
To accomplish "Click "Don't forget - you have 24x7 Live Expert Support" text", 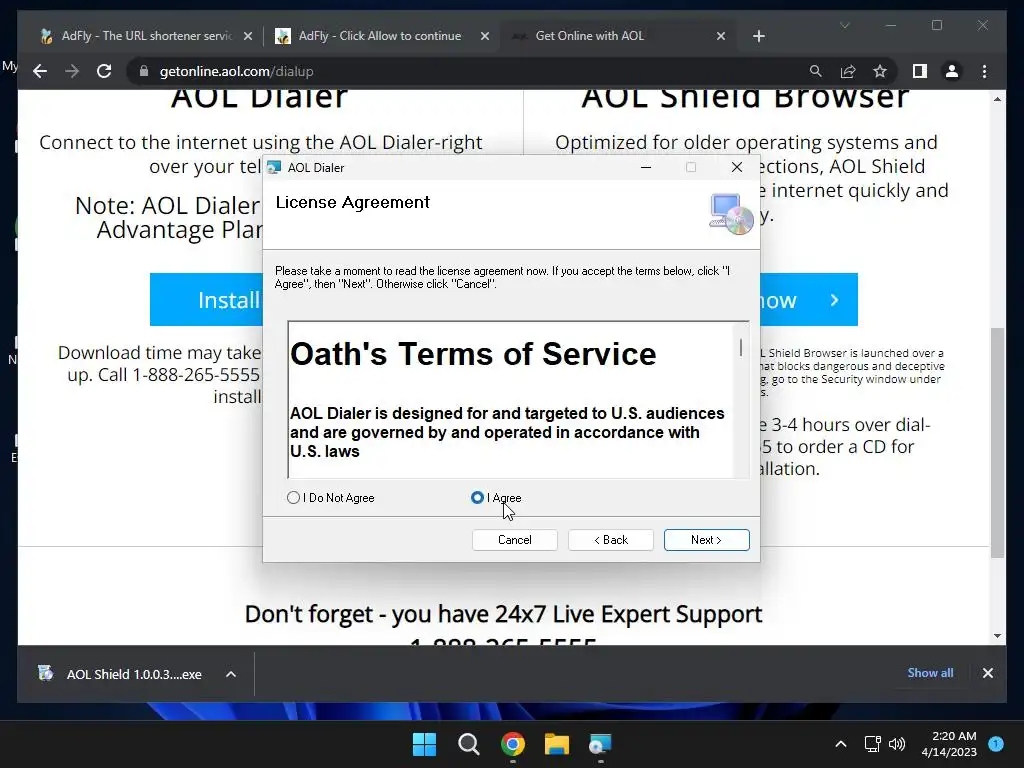I will [504, 615].
